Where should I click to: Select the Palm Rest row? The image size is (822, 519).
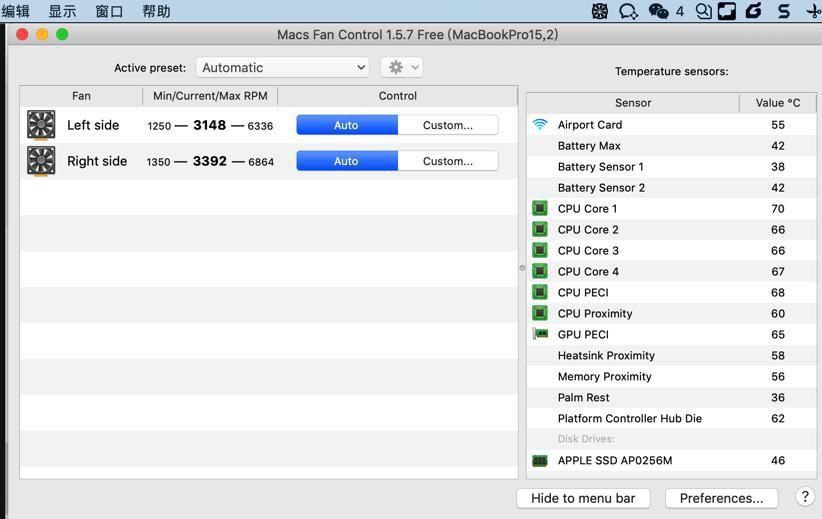(x=672, y=397)
